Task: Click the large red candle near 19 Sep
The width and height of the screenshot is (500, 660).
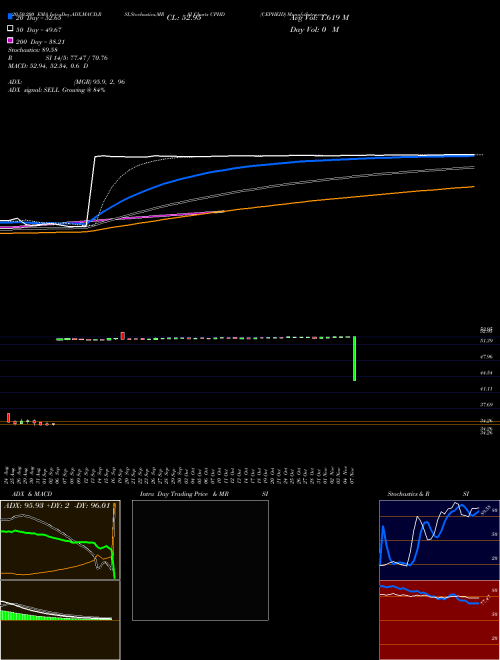Action: [x=123, y=335]
